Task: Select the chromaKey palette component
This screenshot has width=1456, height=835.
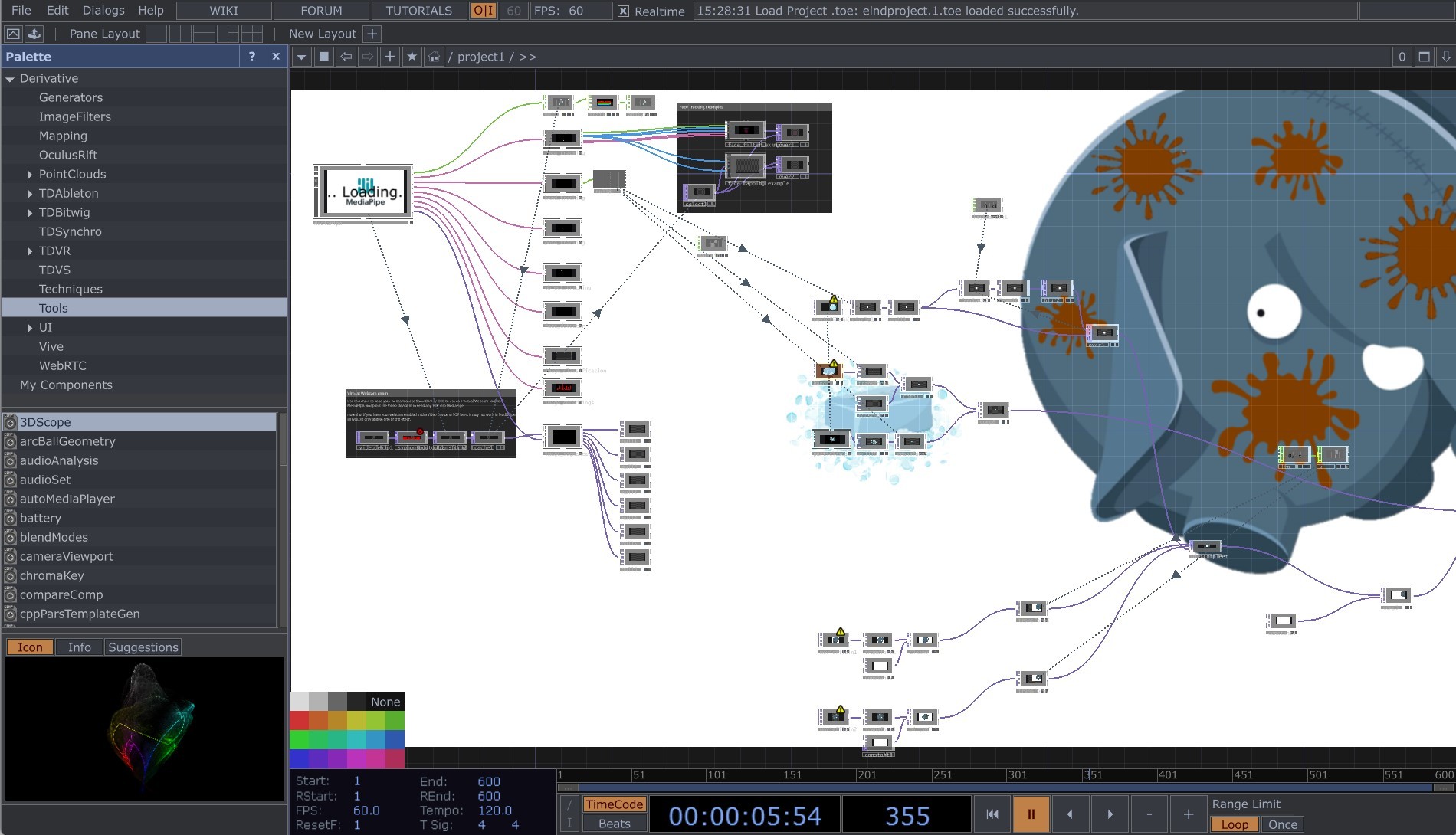Action: pos(139,575)
